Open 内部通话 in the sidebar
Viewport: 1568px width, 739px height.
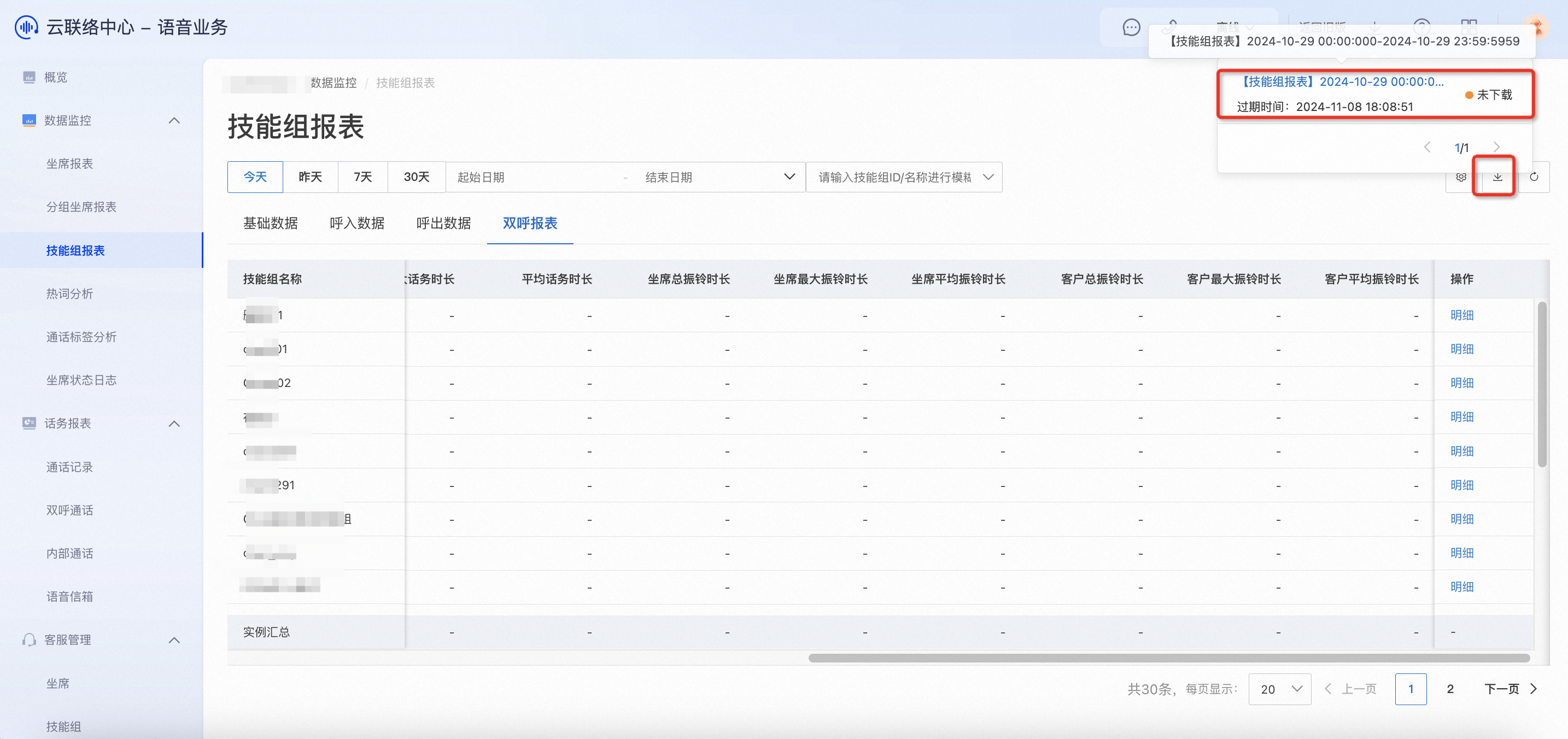[69, 553]
